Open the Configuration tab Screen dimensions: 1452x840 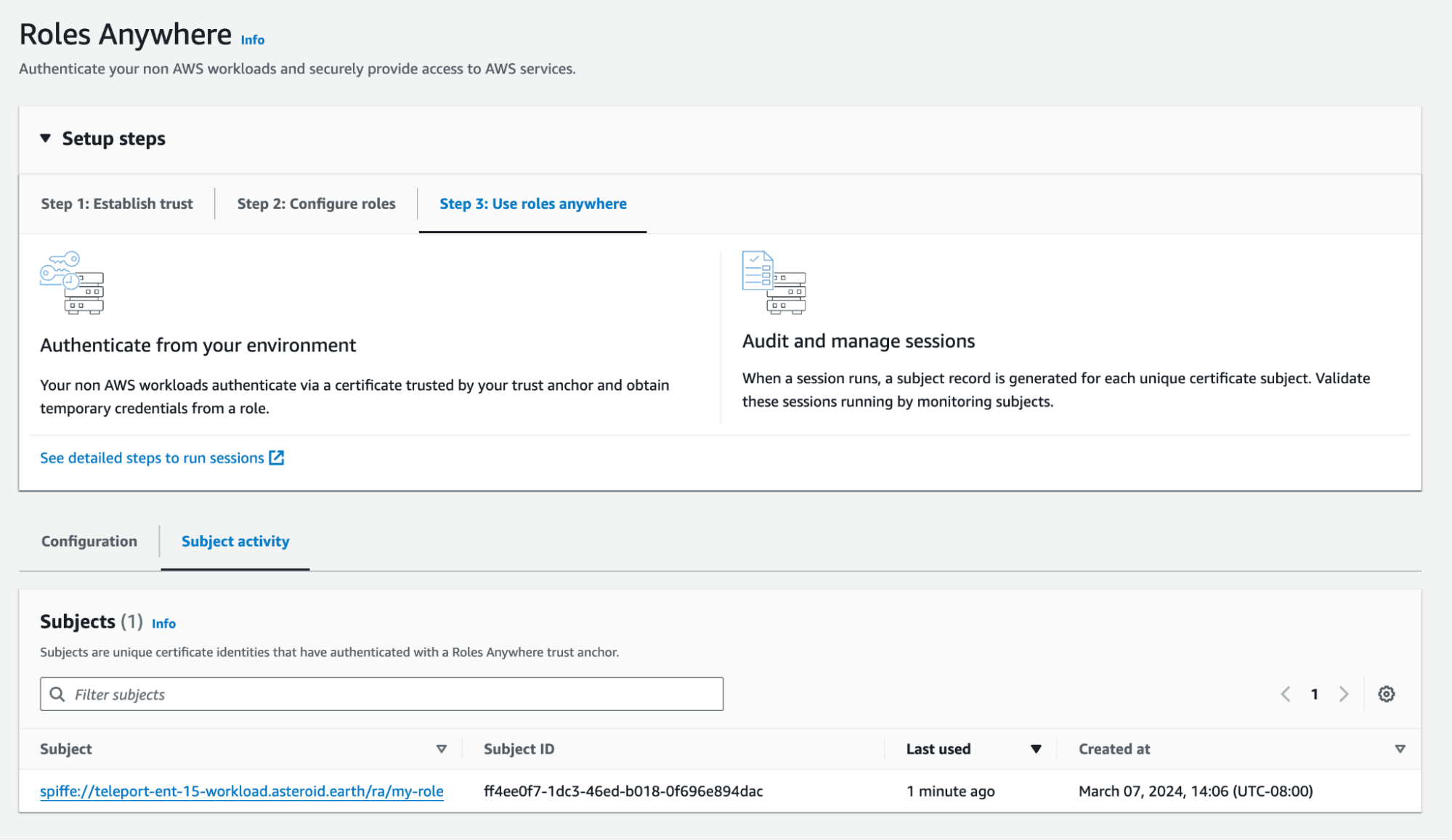coord(89,541)
